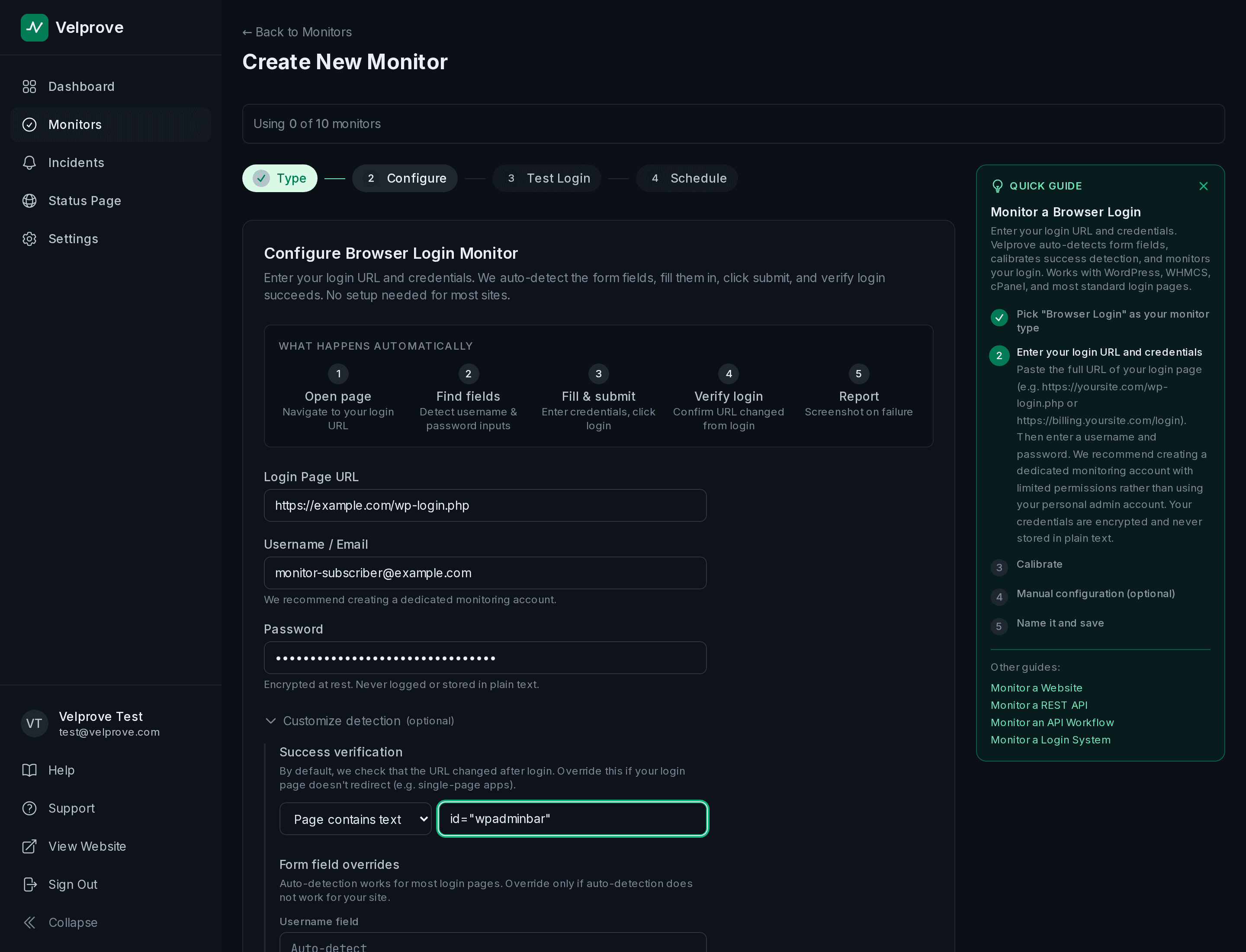Open the Monitor a REST API guide

coord(1039,705)
